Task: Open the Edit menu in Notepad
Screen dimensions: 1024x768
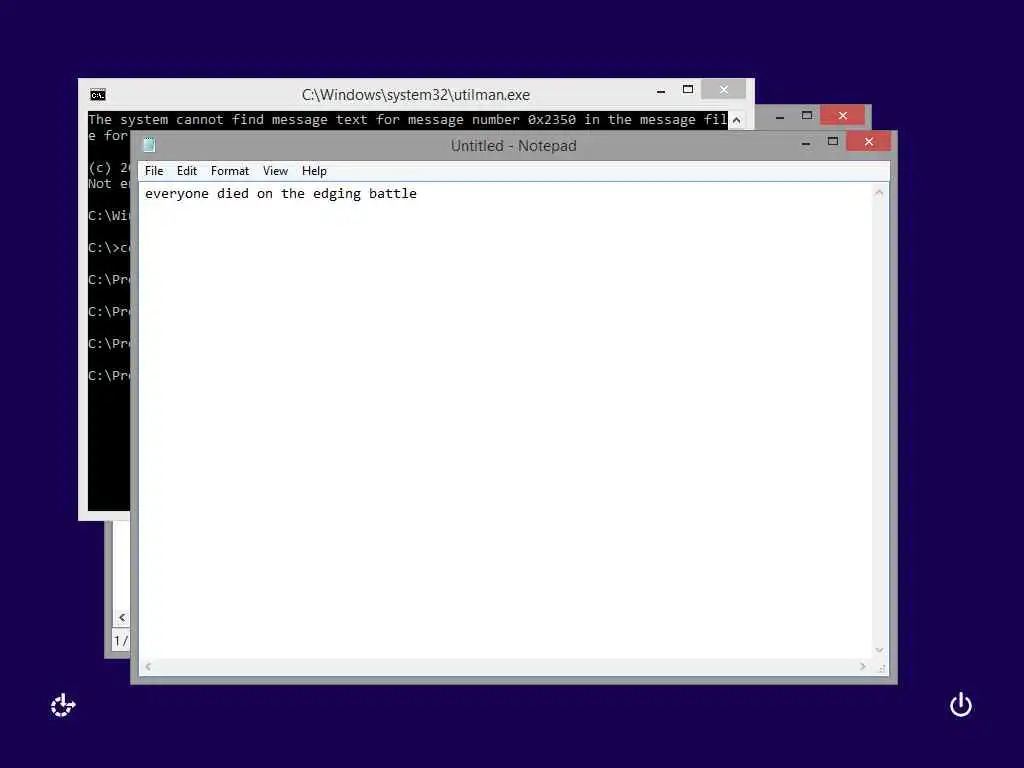Action: [187, 171]
